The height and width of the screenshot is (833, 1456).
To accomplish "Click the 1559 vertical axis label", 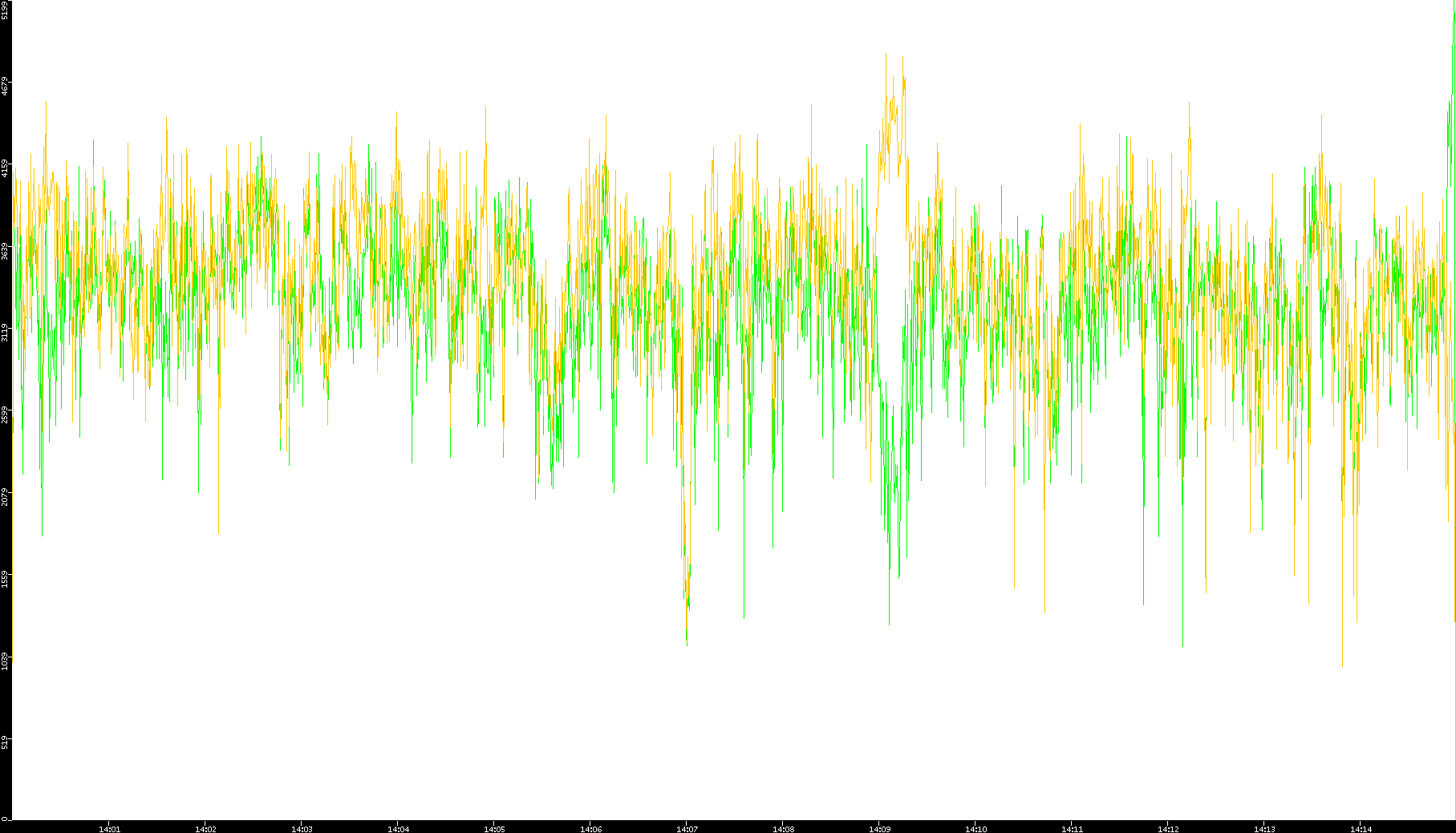I will pos(5,579).
